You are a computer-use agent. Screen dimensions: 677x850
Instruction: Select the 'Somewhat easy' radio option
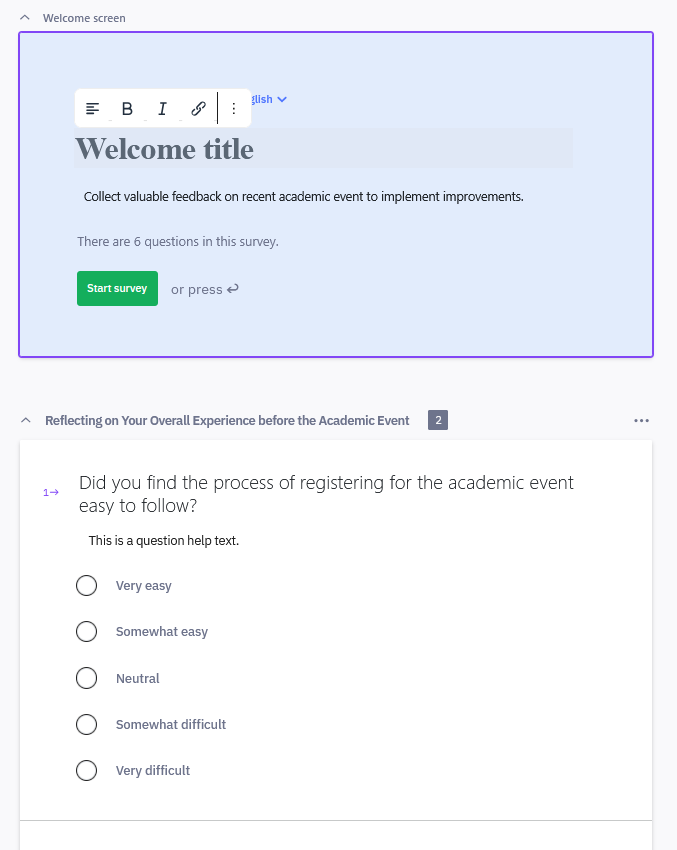coord(87,632)
